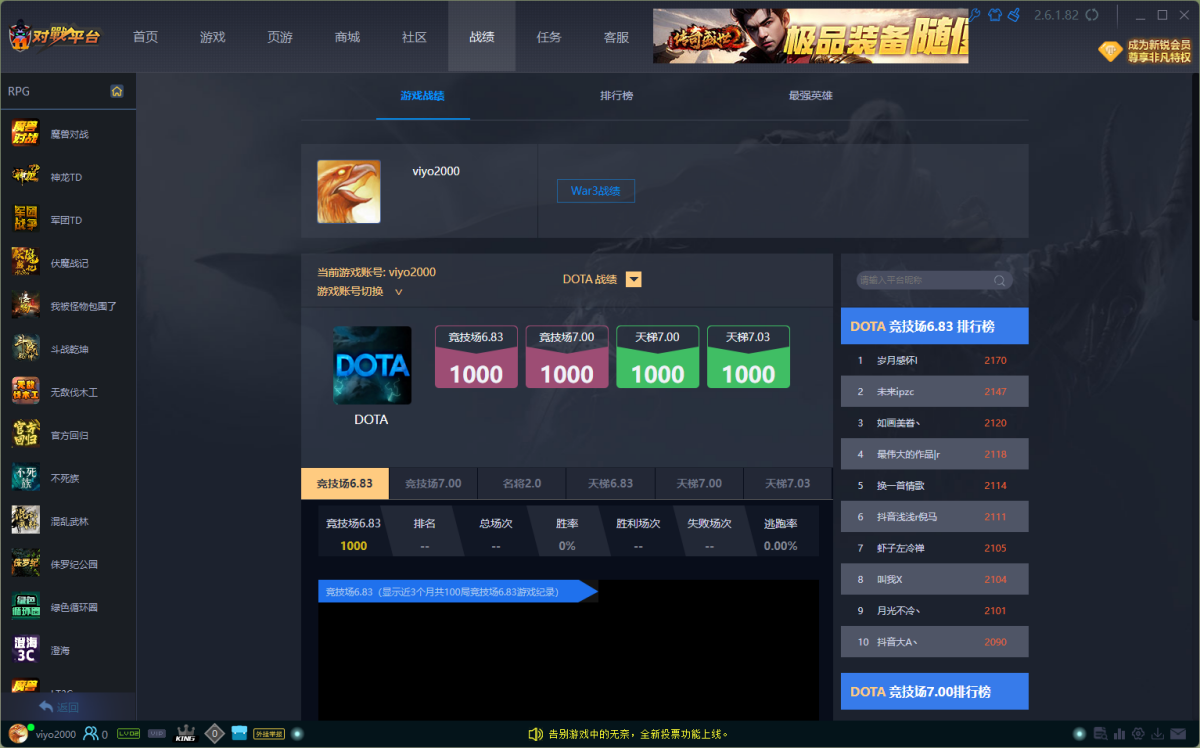Screen dimensions: 1200x748
Task: Select the 澄海3C game icon
Action: point(26,649)
